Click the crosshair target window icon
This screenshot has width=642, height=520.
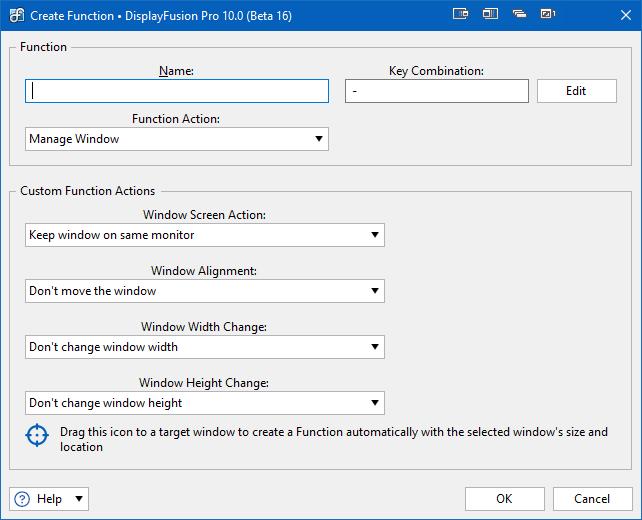click(37, 435)
